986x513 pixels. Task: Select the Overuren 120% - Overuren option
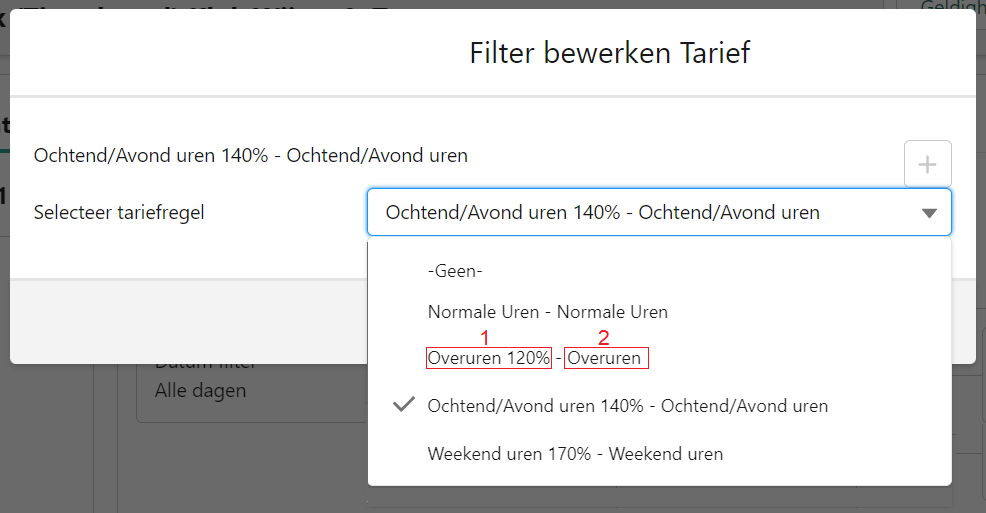[659, 358]
